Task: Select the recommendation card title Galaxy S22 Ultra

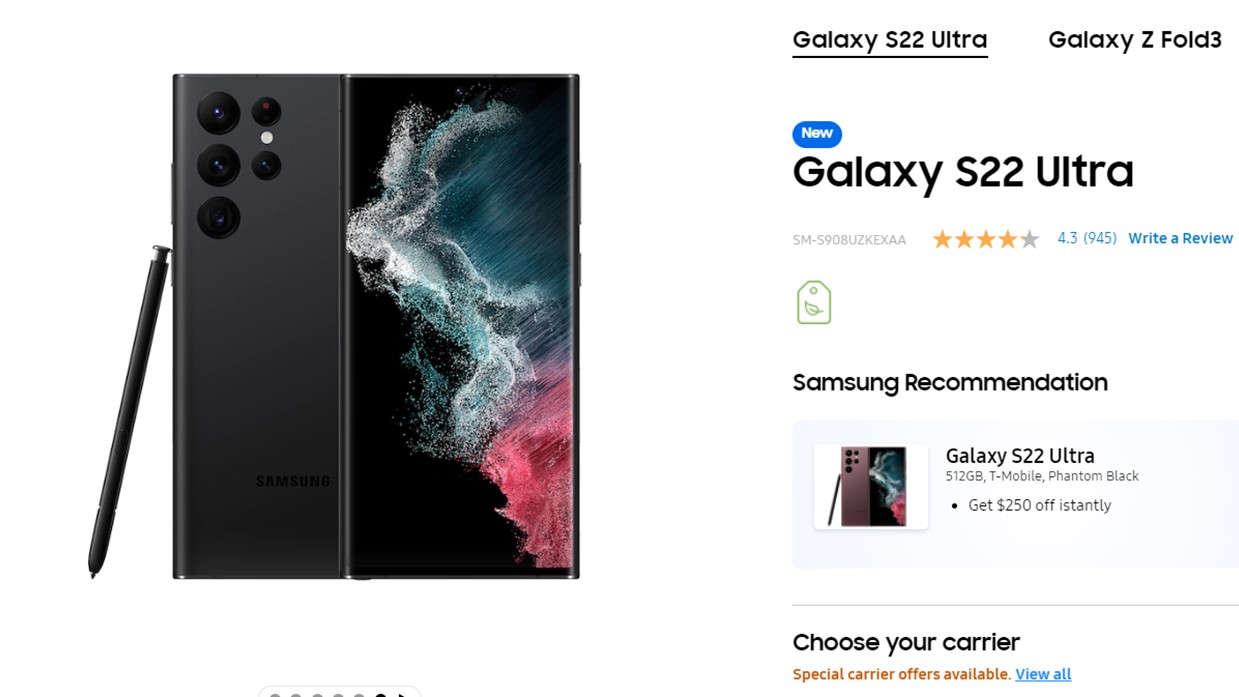Action: tap(1020, 456)
